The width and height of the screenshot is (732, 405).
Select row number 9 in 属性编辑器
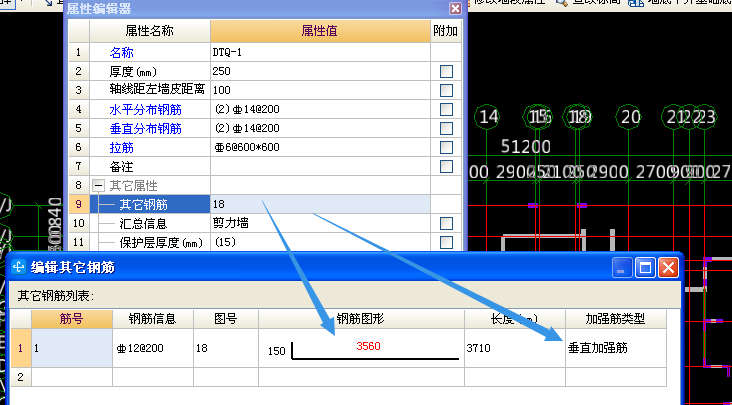(78, 204)
